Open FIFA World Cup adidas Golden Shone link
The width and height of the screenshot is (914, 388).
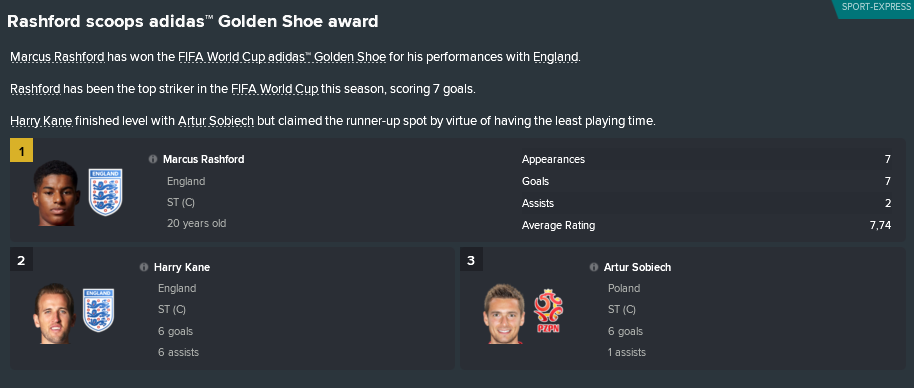282,57
